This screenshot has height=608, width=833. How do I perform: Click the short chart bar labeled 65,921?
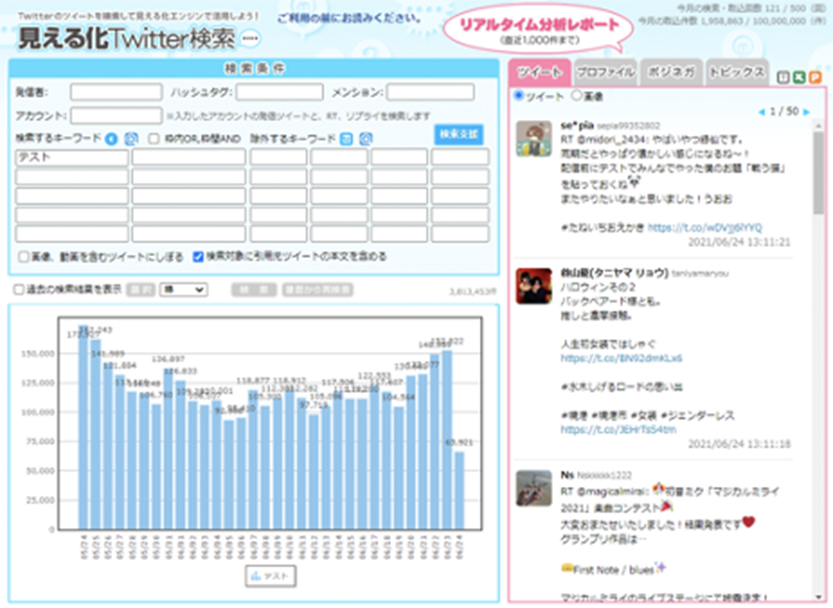(x=459, y=491)
